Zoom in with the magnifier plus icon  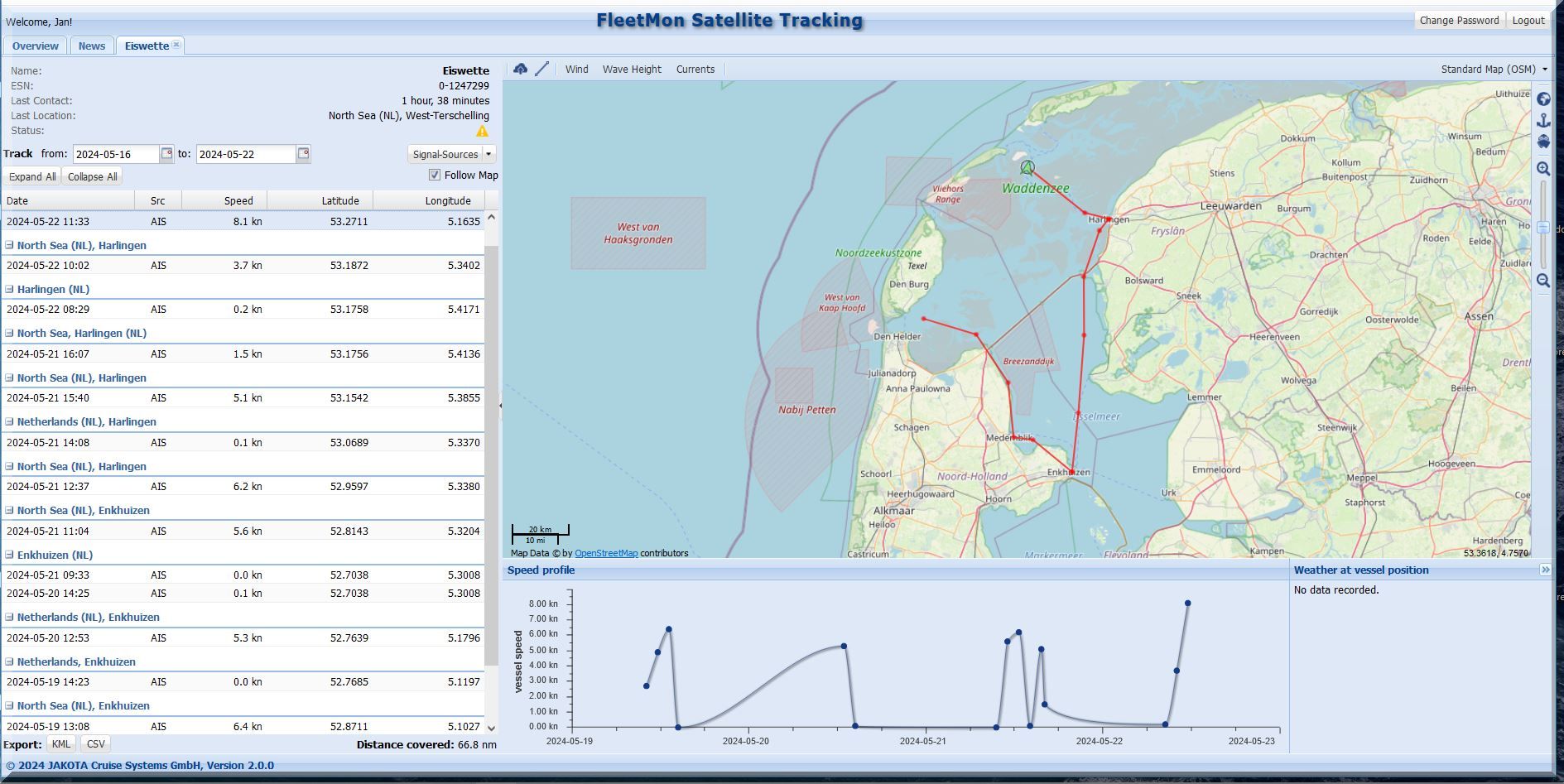[1543, 169]
